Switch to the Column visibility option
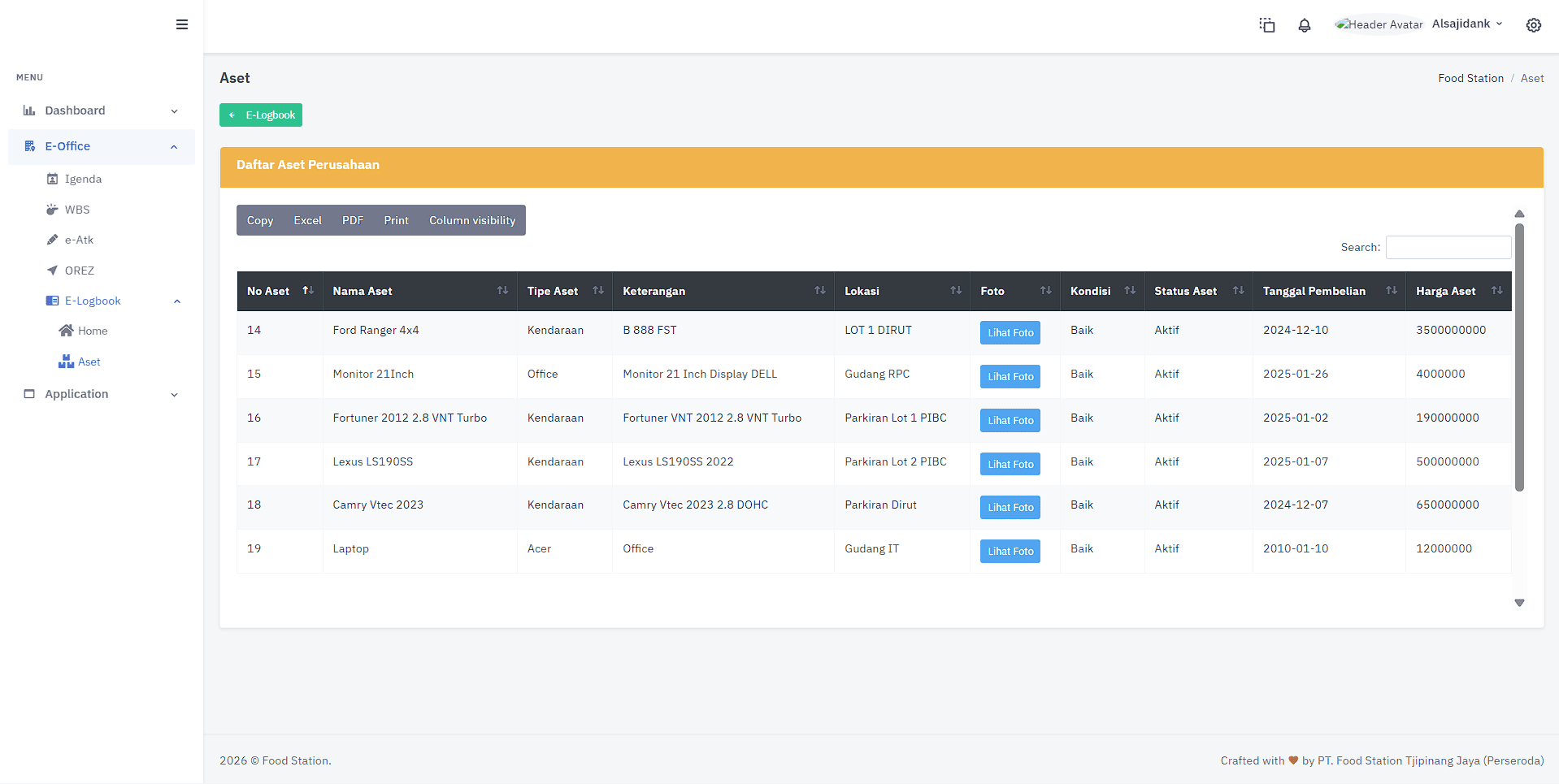The width and height of the screenshot is (1559, 784). (x=472, y=220)
